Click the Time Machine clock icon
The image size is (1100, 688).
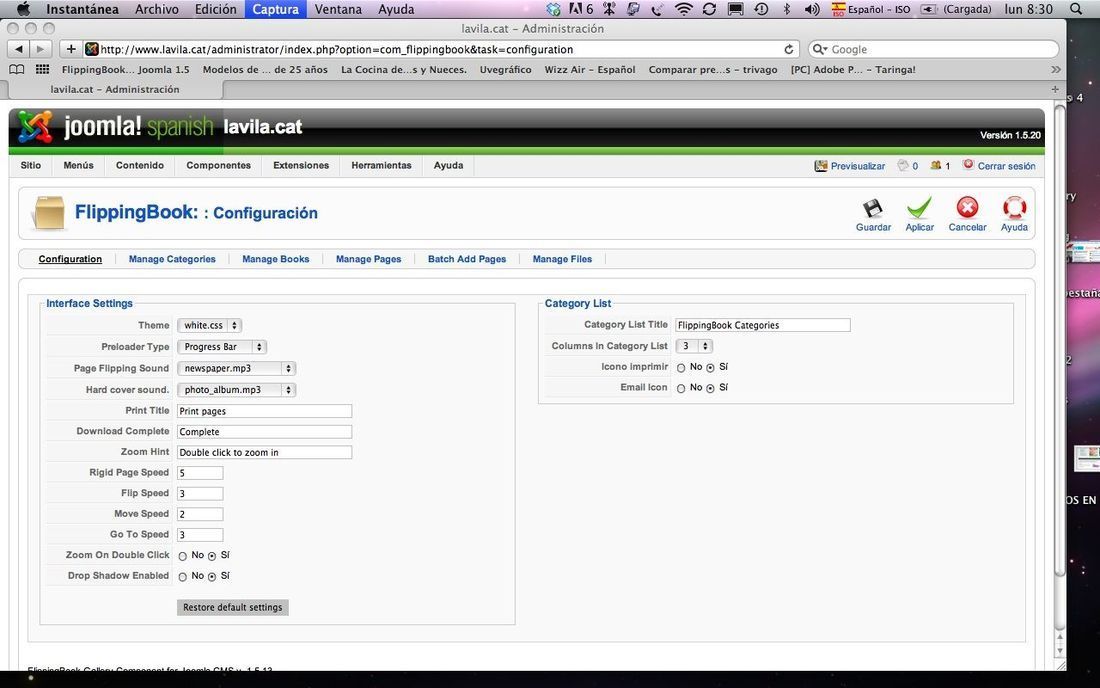[x=760, y=9]
